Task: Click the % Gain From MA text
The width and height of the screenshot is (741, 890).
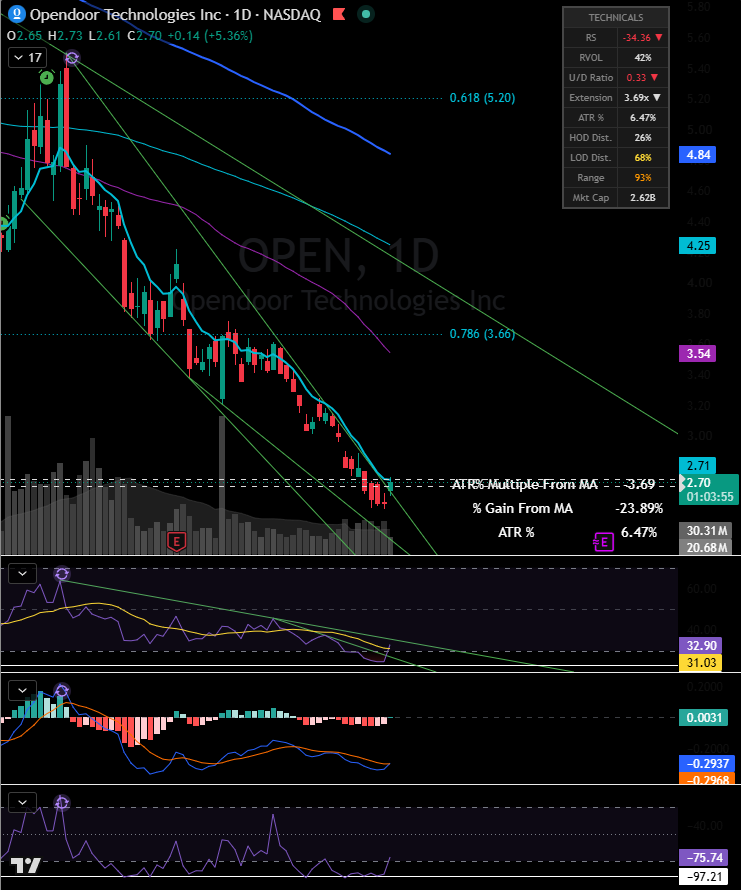Action: pyautogui.click(x=522, y=508)
